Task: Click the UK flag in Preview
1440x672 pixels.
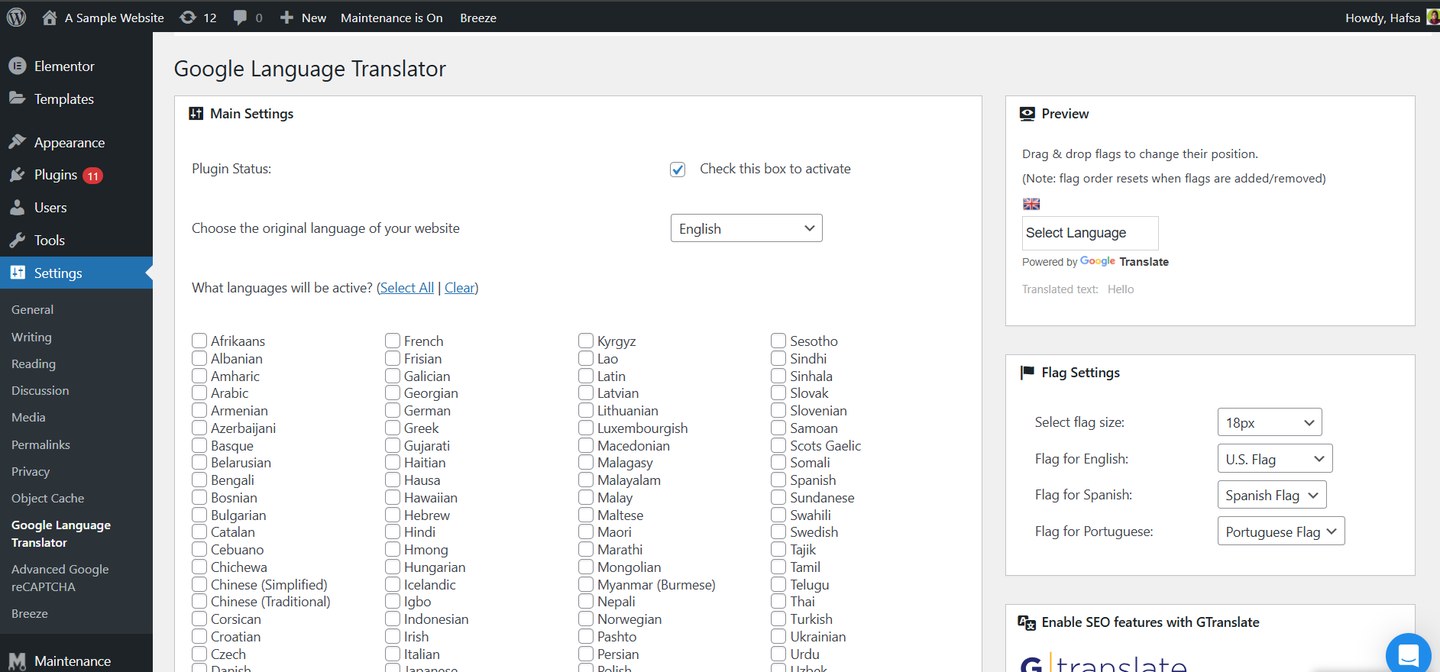Action: (1031, 204)
